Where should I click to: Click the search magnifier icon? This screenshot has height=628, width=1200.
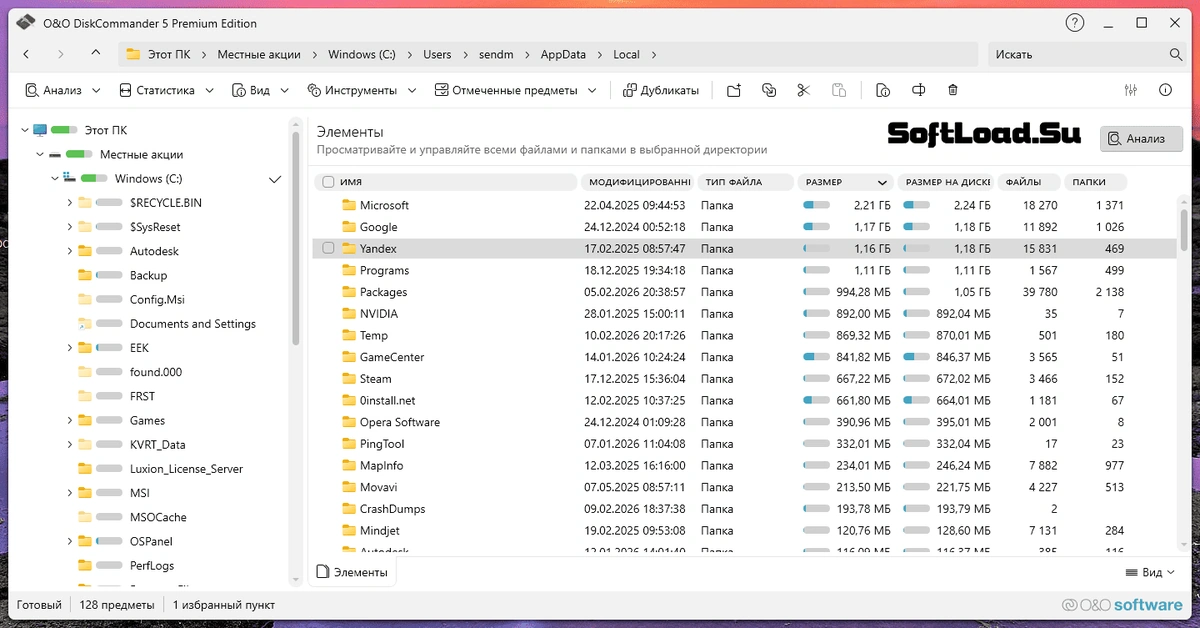(1176, 54)
